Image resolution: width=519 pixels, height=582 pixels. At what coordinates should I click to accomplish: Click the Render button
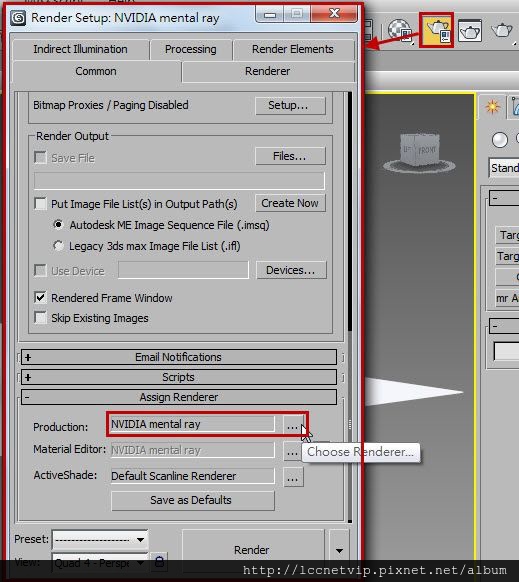(253, 550)
